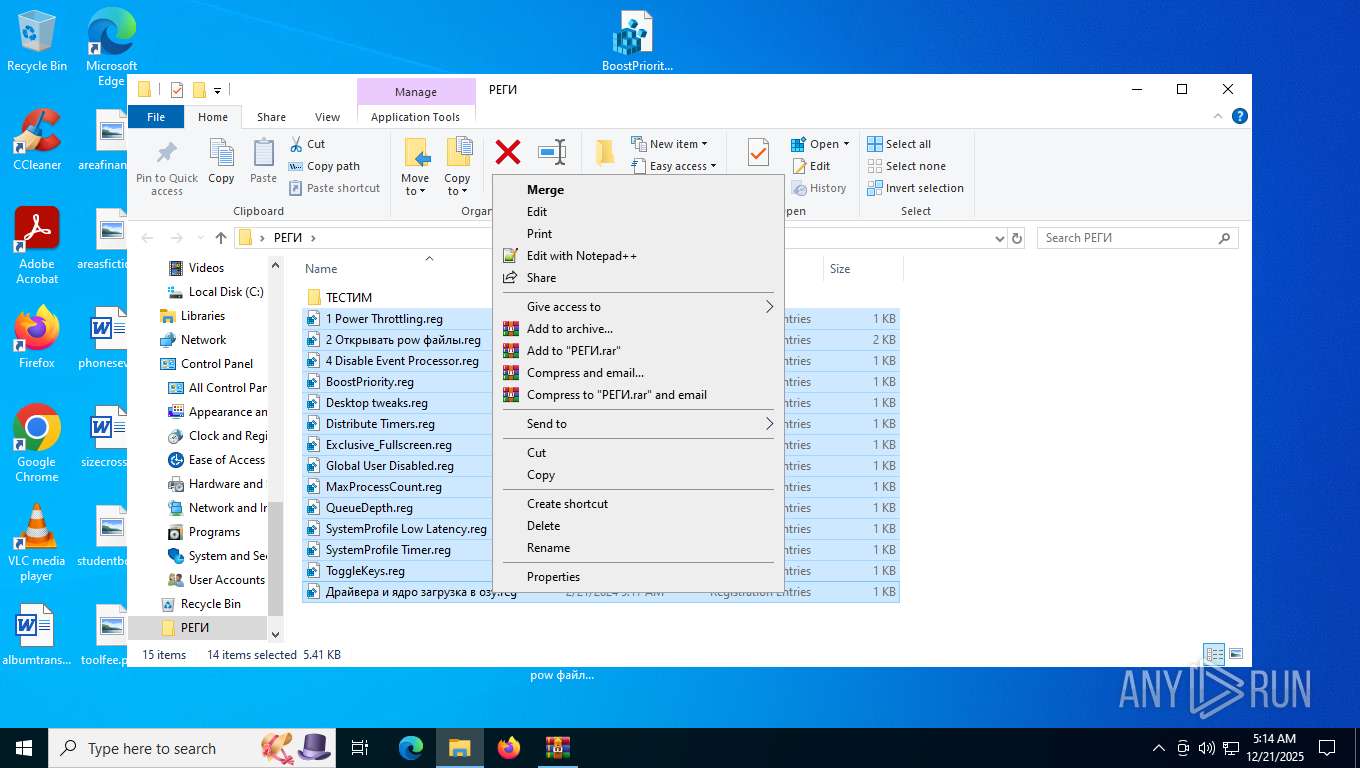Choose Share in the context menu
This screenshot has height=768, width=1360.
637,278
